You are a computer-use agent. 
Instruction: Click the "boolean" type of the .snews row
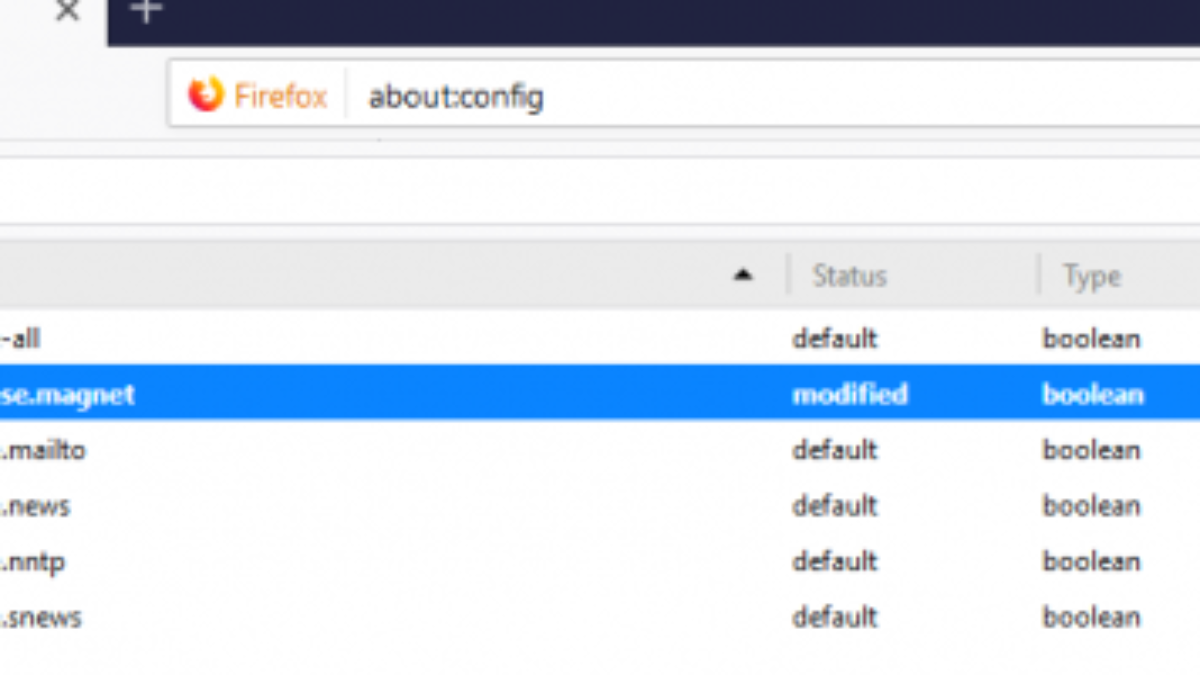1092,617
